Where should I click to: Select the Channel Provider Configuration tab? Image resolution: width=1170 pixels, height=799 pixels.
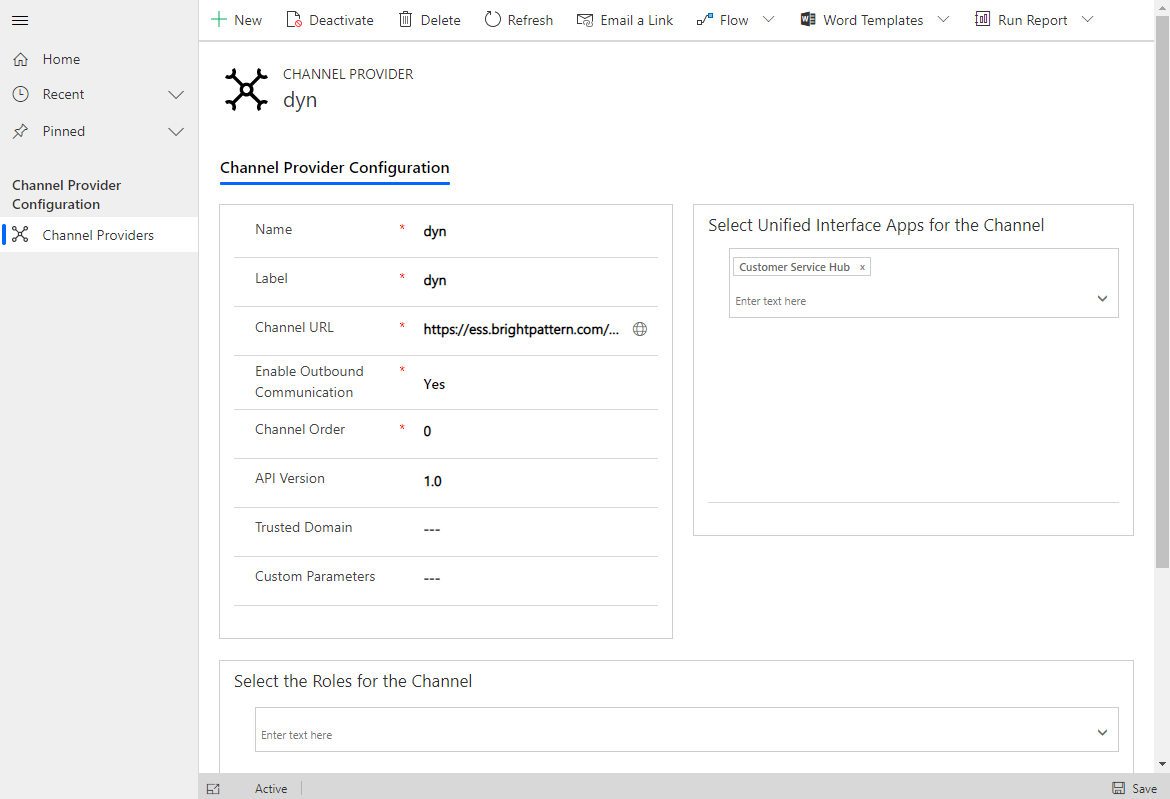tap(334, 168)
